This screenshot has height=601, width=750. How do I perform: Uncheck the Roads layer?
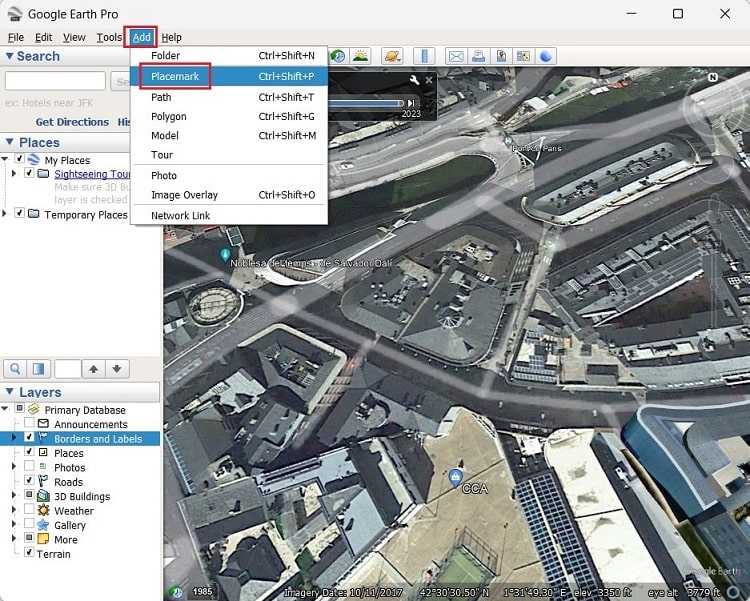pyautogui.click(x=29, y=481)
